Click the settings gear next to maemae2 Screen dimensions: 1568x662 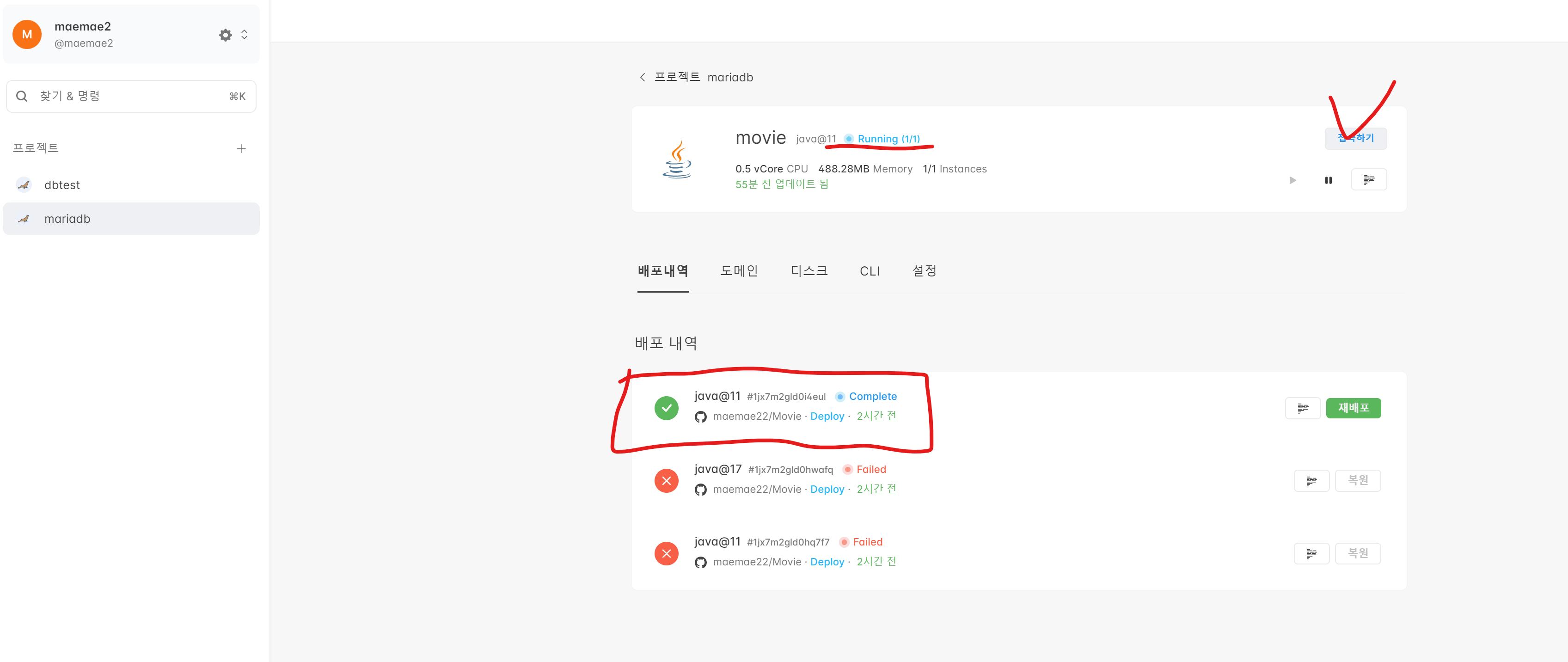click(225, 35)
